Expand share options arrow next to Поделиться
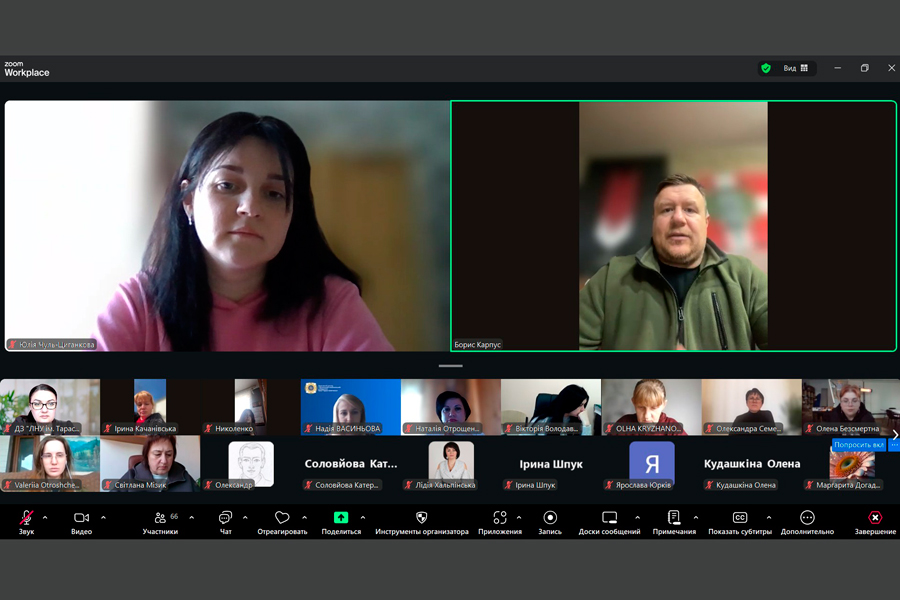The height and width of the screenshot is (600, 900). (x=363, y=517)
